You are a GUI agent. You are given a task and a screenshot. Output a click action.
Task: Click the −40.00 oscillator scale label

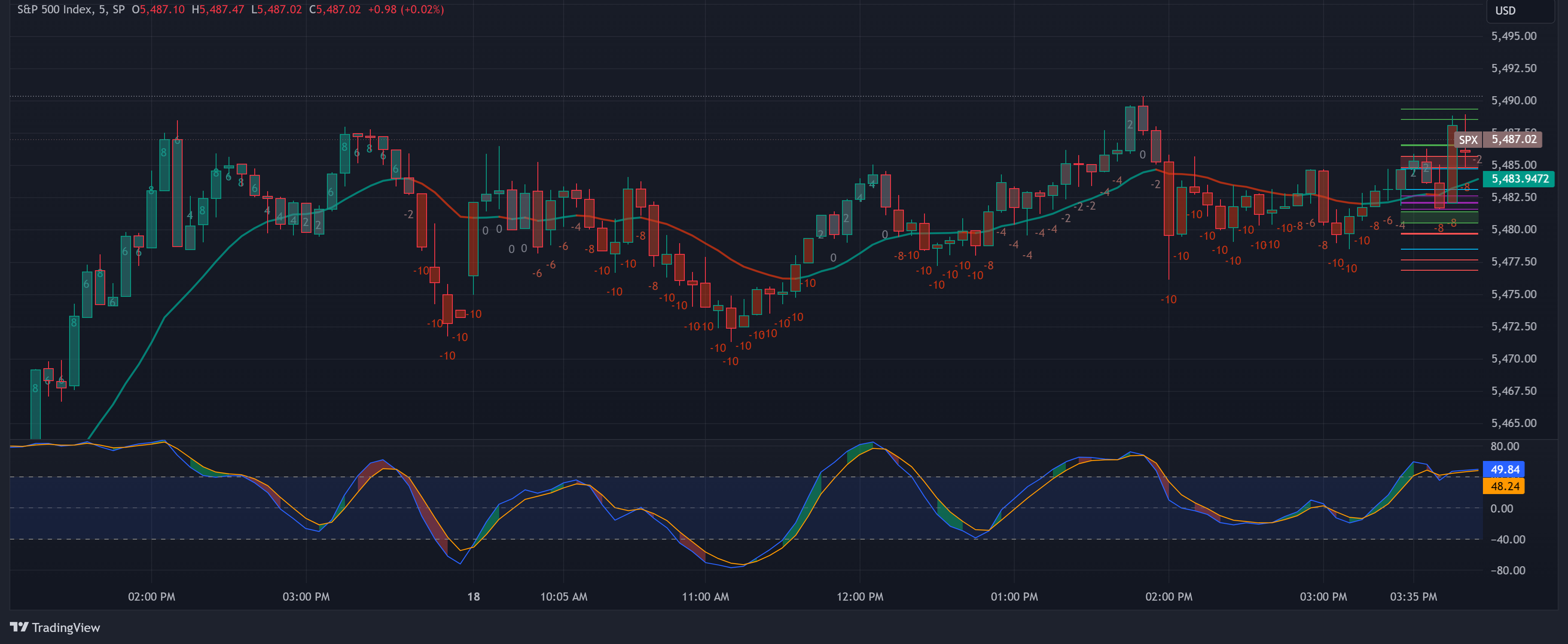1507,539
